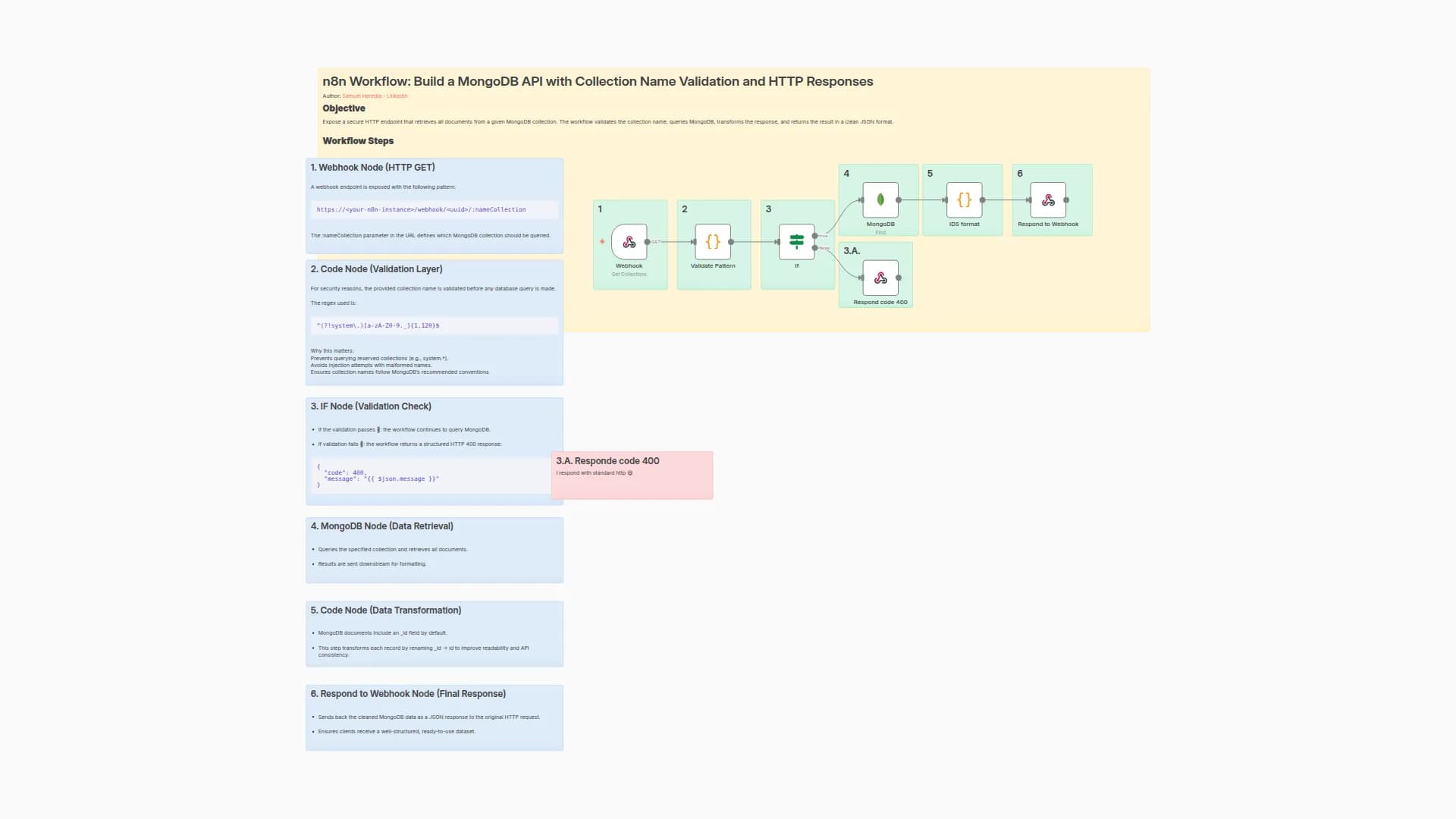The image size is (1456, 819).
Task: Click the 'Objective' heading
Action: 344,108
